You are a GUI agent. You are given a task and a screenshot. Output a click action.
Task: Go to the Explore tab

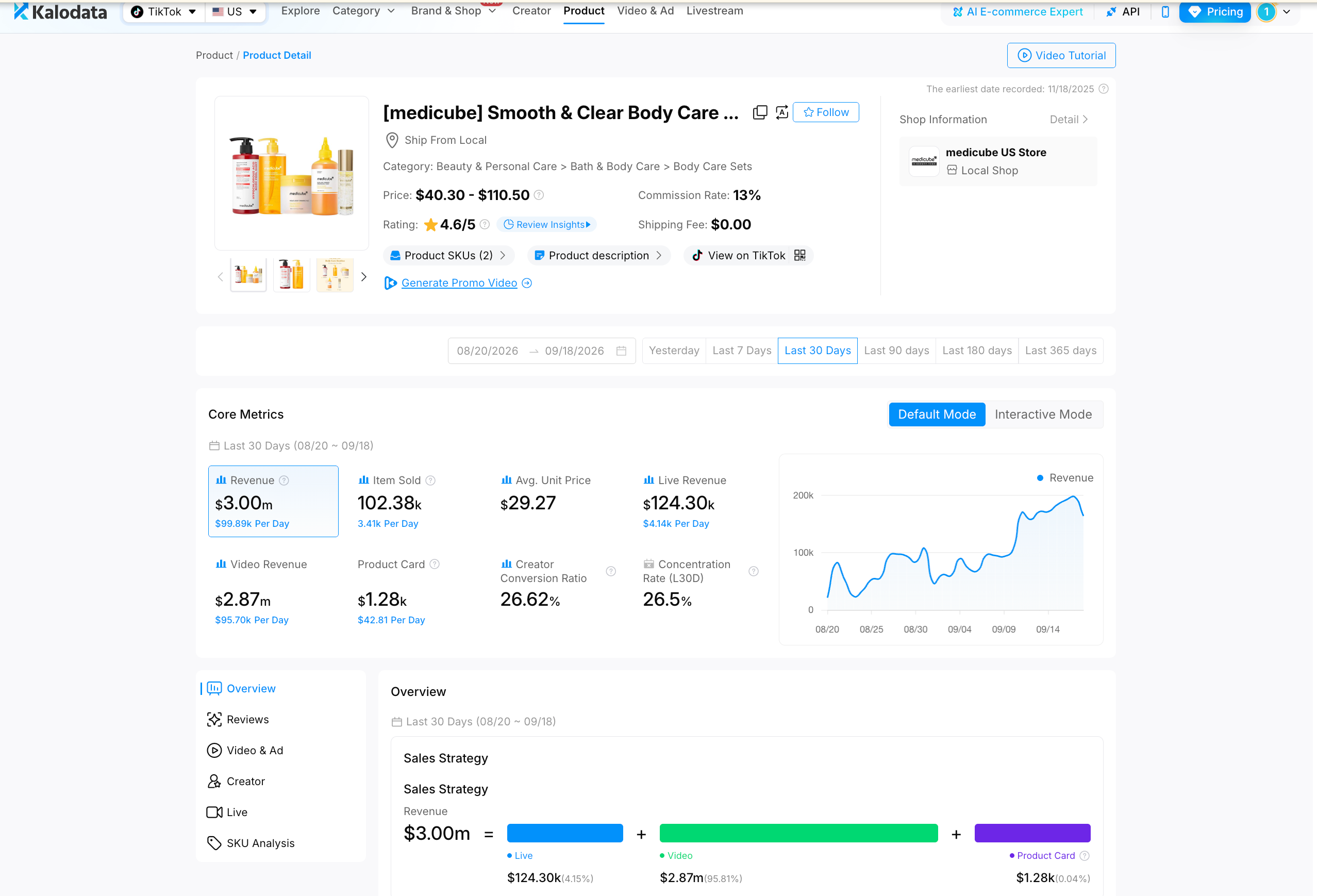tap(301, 11)
